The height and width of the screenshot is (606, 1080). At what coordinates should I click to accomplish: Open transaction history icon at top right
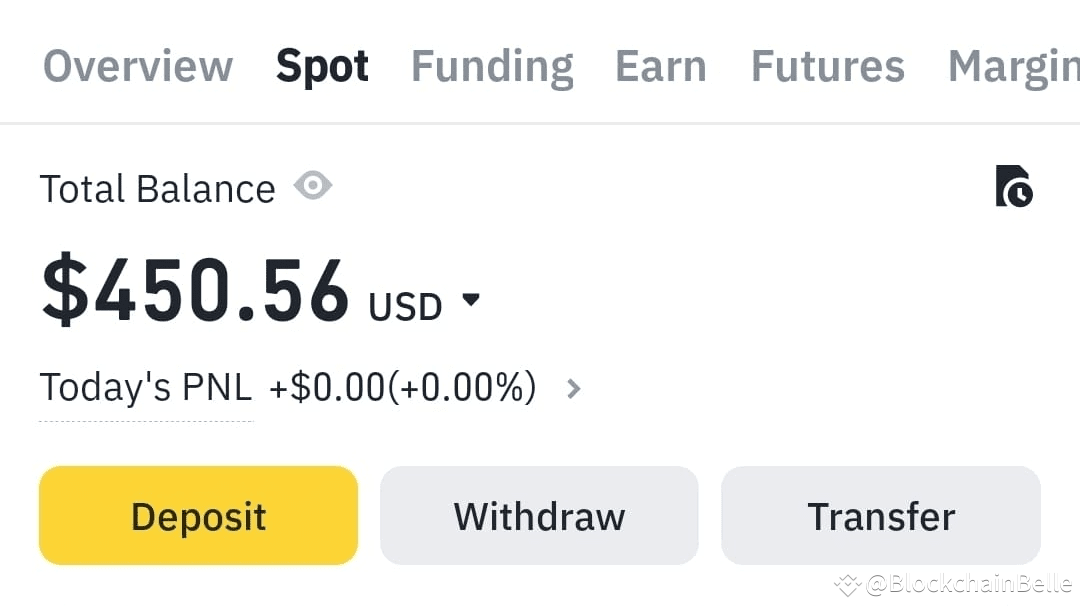click(1014, 187)
